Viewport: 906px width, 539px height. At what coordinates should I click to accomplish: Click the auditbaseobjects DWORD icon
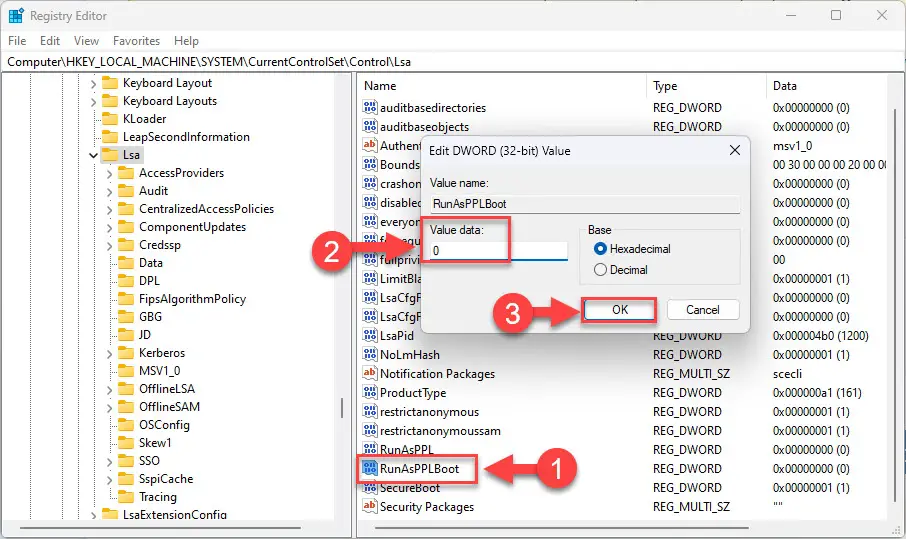click(x=370, y=127)
